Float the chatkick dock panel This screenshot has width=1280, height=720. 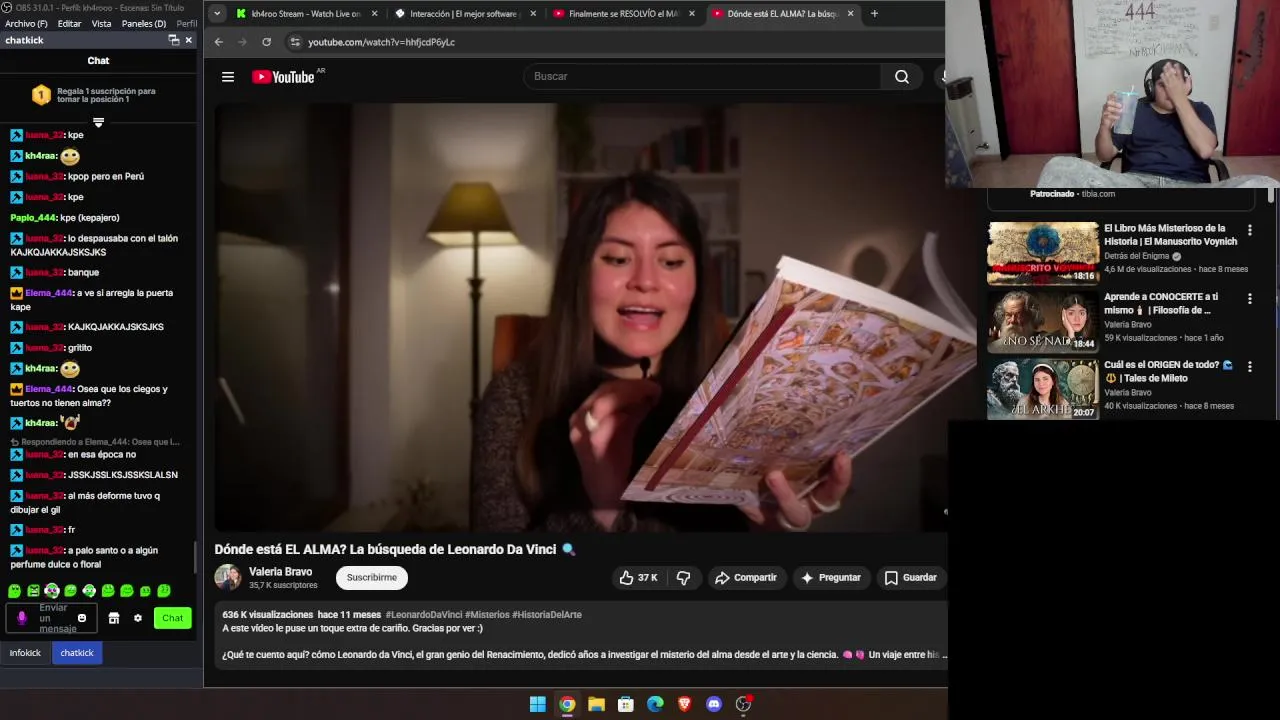[173, 40]
